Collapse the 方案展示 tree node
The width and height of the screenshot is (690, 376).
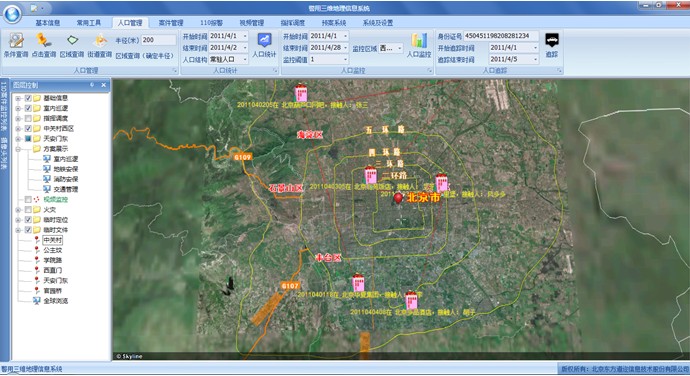[18, 149]
